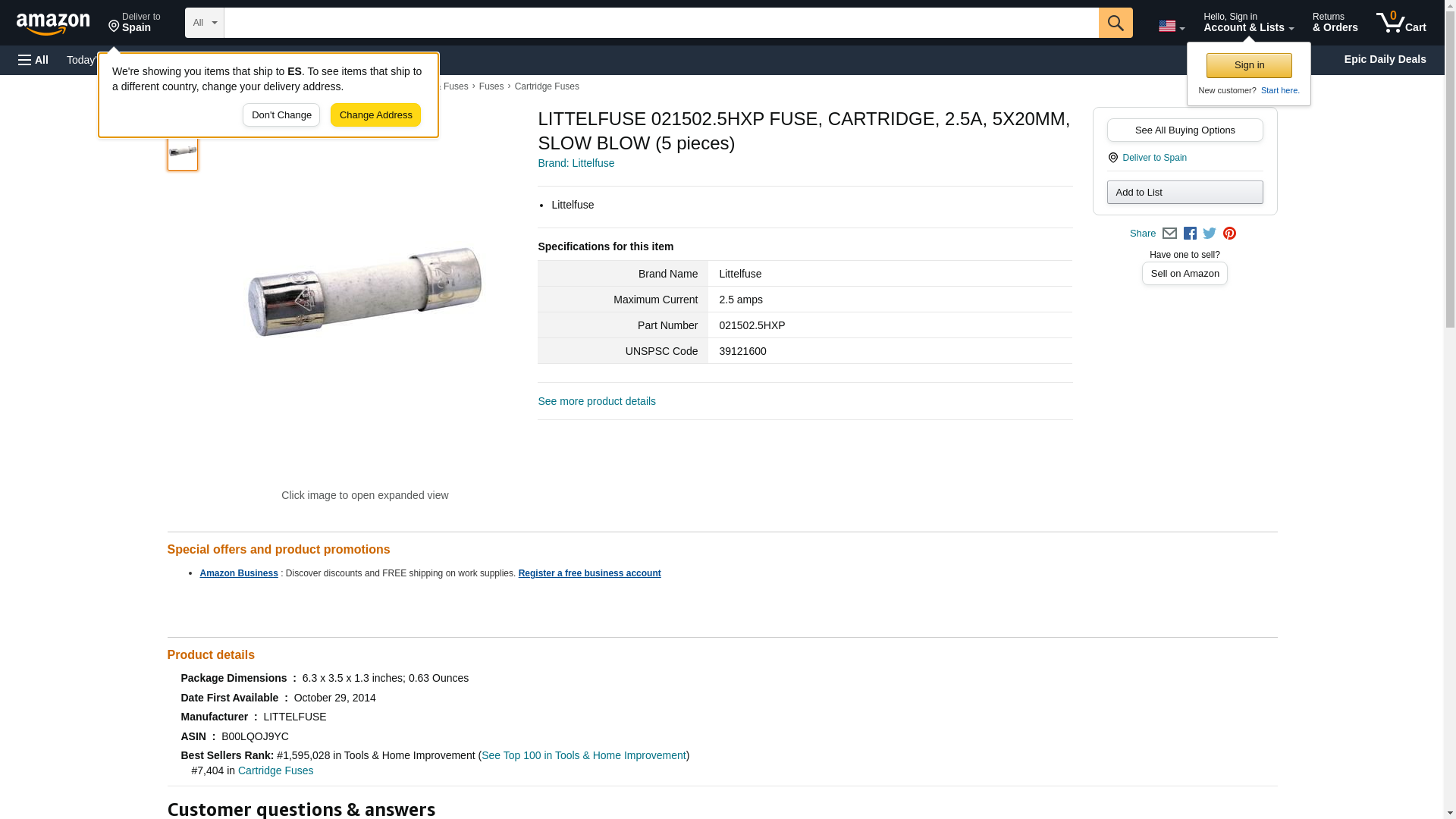Share product via email icon
Image resolution: width=1456 pixels, height=819 pixels.
tap(1169, 234)
